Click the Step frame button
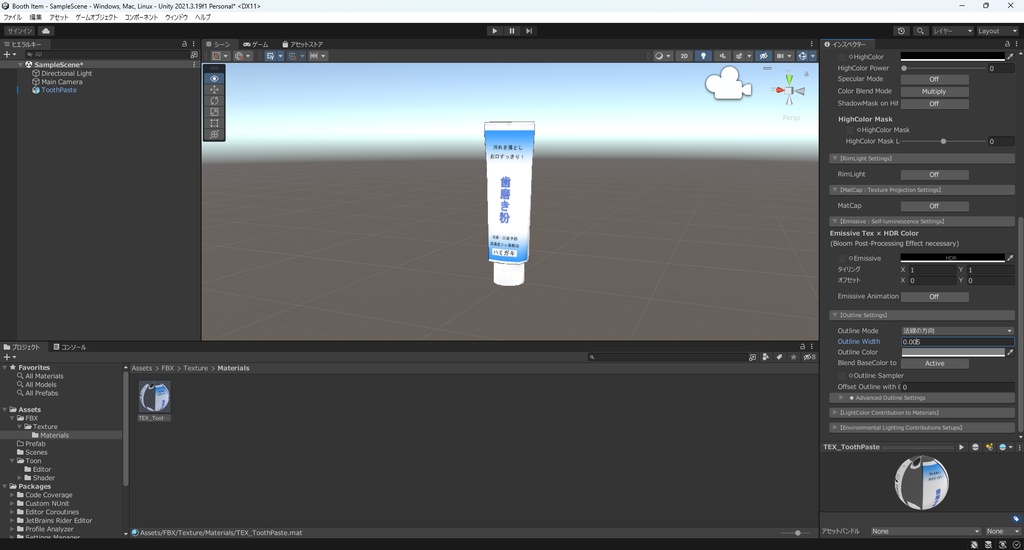1024x550 pixels. click(x=529, y=31)
